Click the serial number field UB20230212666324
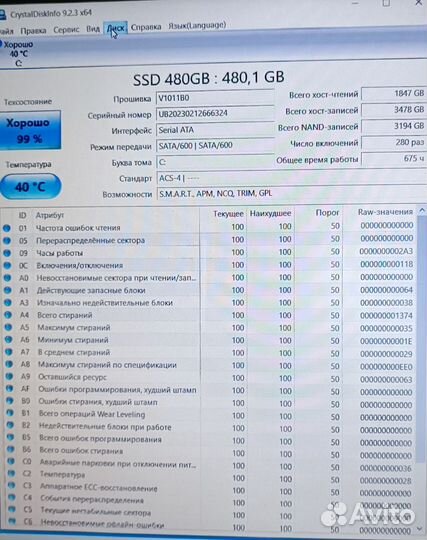This screenshot has height=540, width=427. coord(215,114)
